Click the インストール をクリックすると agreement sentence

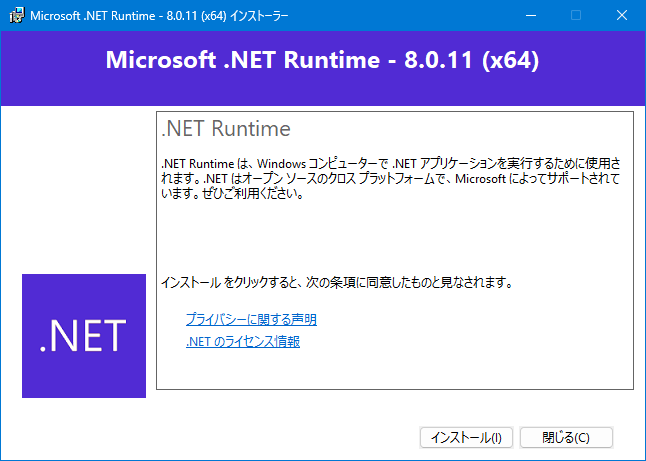pyautogui.click(x=337, y=283)
